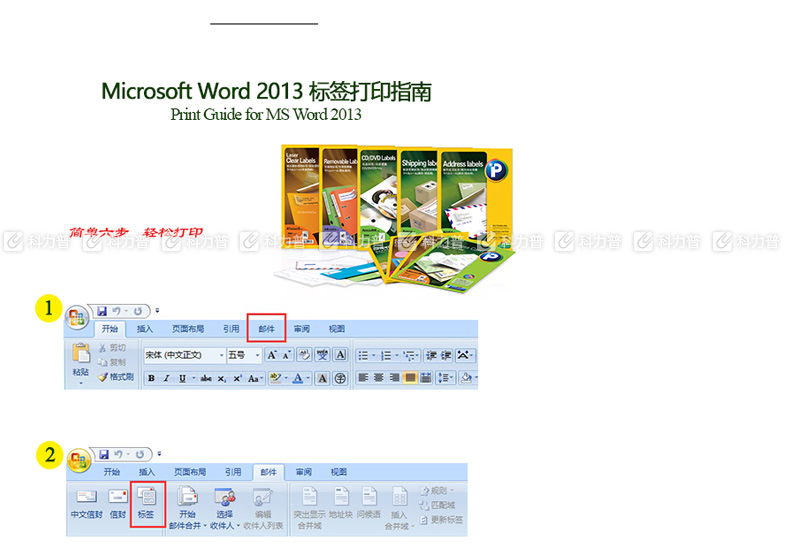Viewport: 790px width, 553px height.
Task: Click the 粘贴 paste clipboard icon
Action: [81, 354]
